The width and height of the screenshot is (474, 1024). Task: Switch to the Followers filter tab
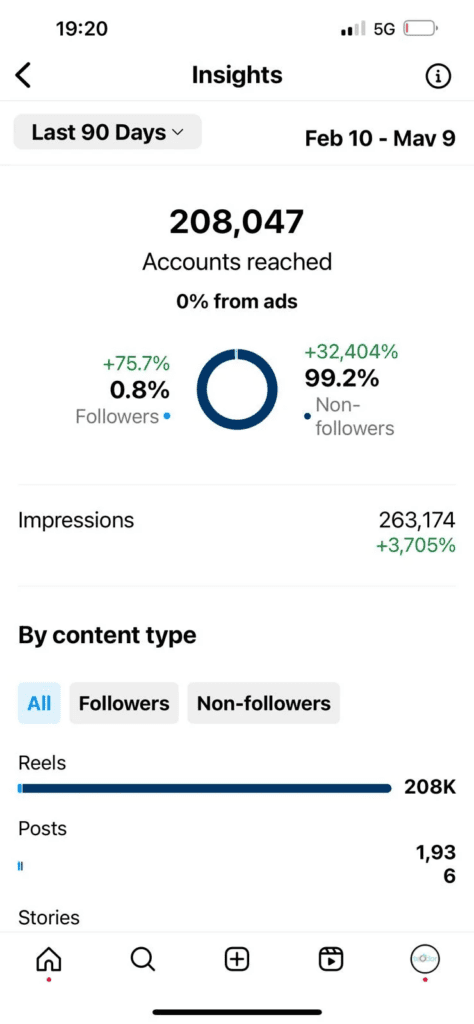(x=124, y=703)
